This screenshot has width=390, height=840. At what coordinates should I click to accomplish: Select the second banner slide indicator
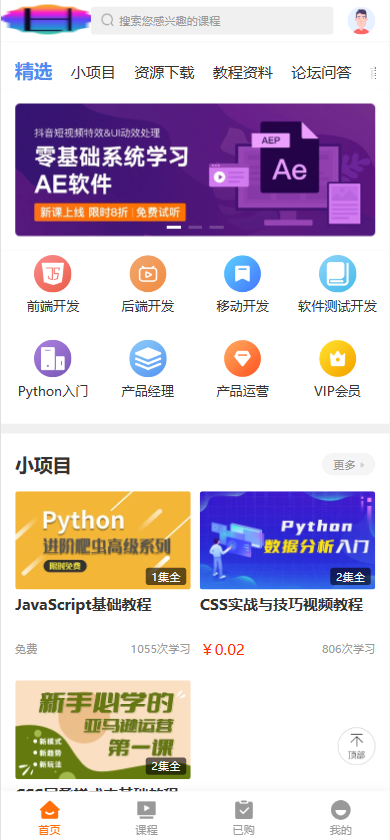tap(195, 227)
